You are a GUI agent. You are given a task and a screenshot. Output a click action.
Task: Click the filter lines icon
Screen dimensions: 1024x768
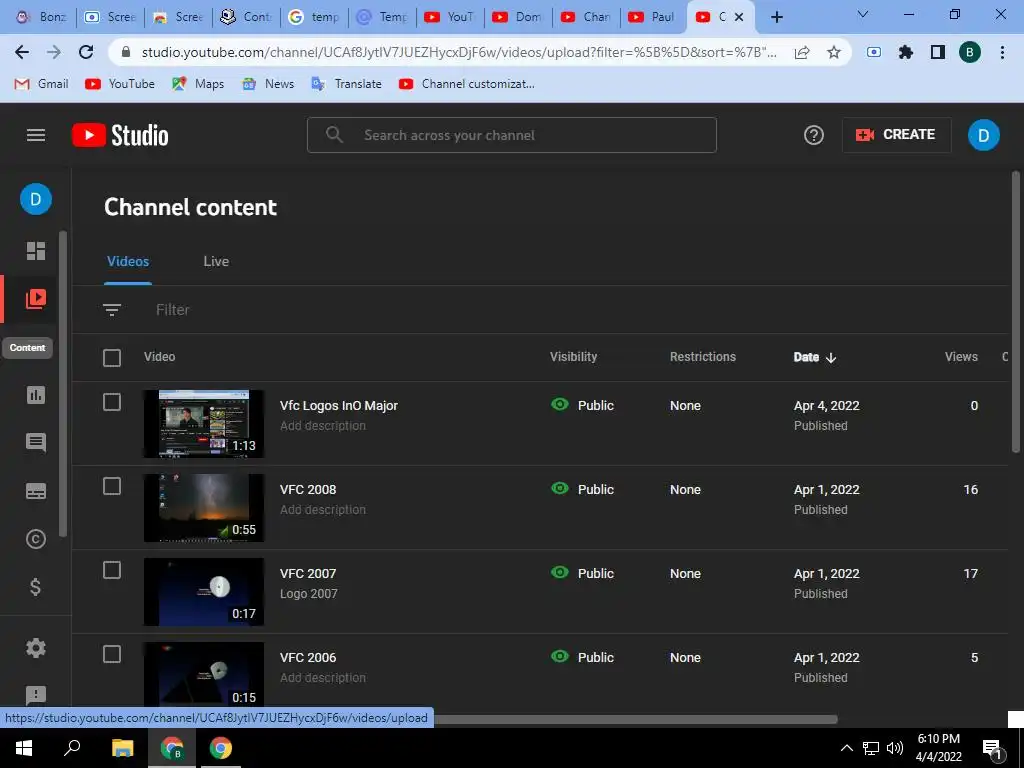point(112,310)
